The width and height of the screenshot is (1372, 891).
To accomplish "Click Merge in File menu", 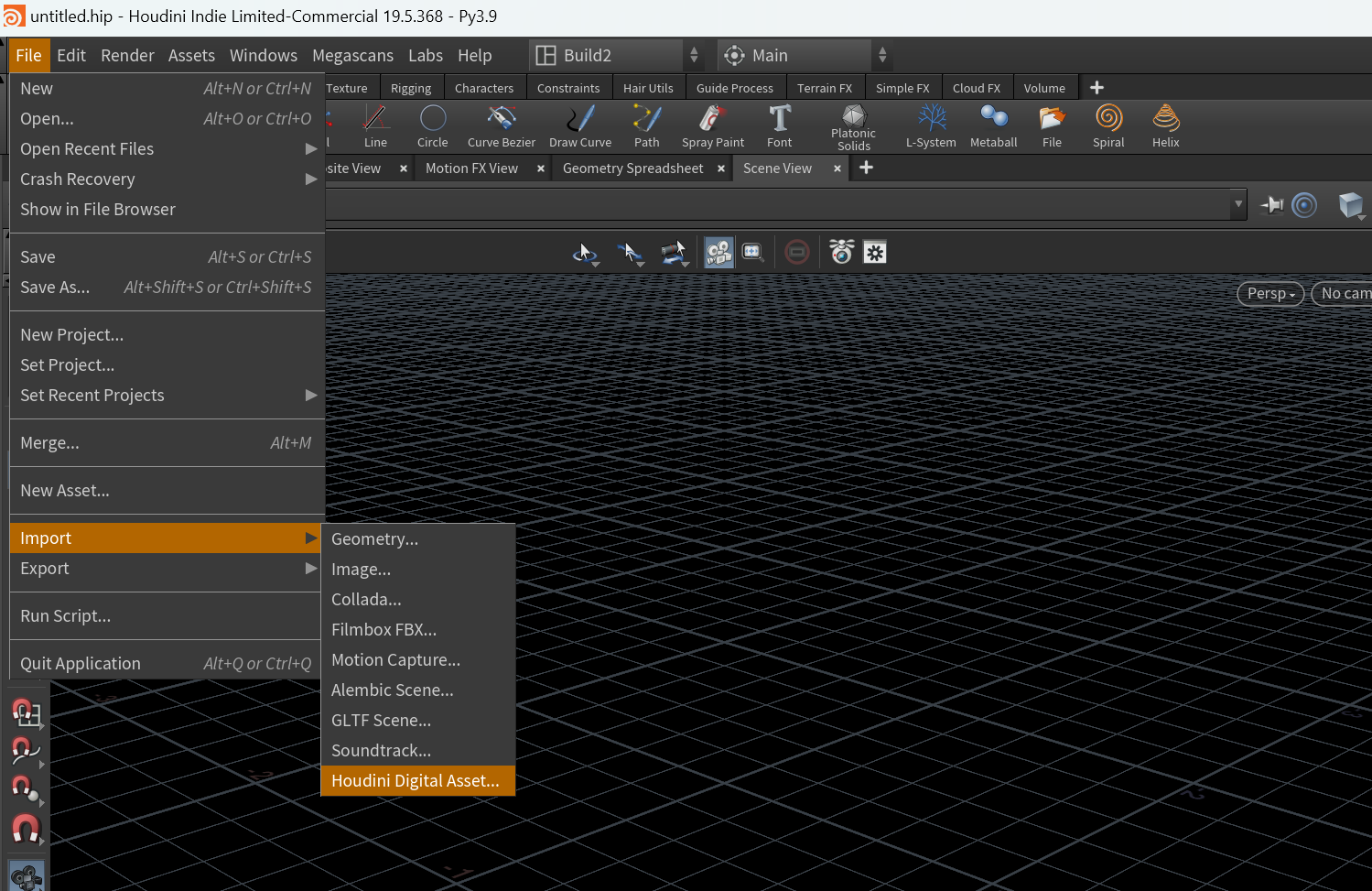I will point(167,443).
